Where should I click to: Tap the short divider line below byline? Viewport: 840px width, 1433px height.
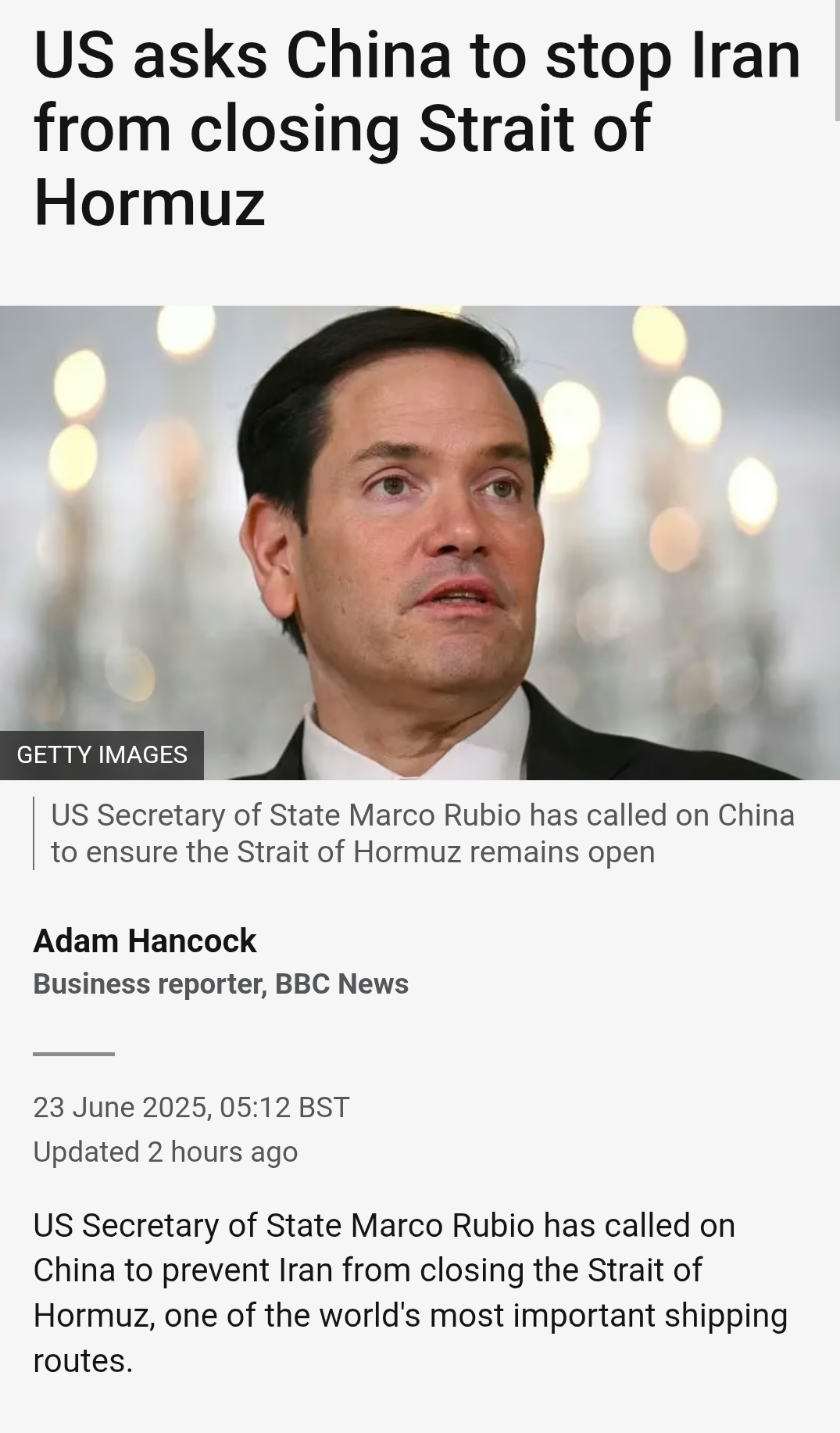[73, 1054]
